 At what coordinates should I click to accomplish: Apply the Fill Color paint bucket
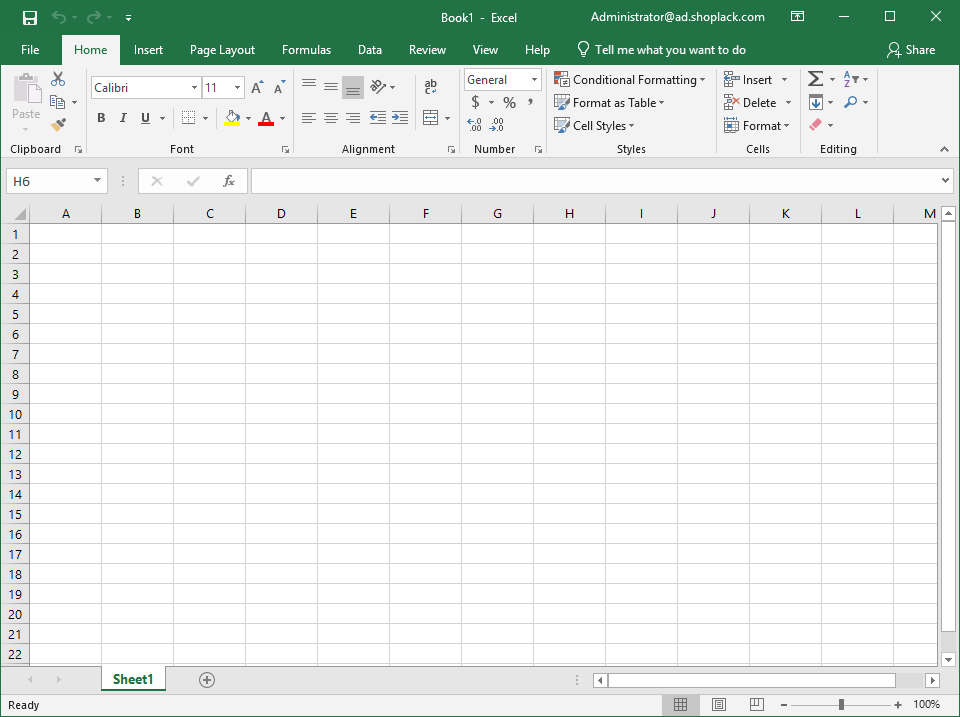[232, 118]
